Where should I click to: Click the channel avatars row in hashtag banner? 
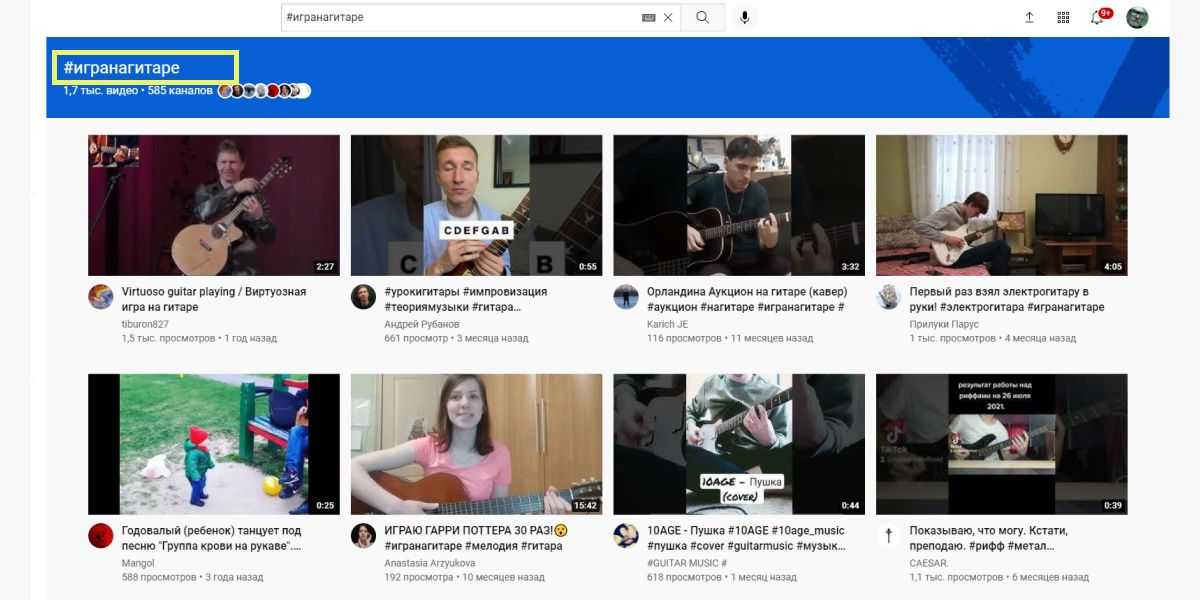pyautogui.click(x=264, y=91)
